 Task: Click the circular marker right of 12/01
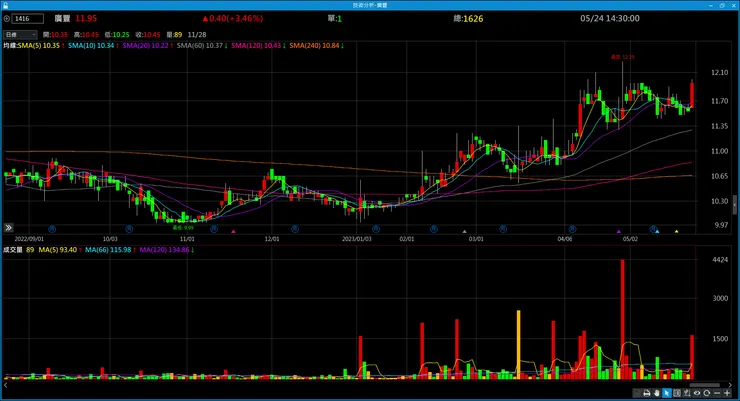pyautogui.click(x=295, y=229)
